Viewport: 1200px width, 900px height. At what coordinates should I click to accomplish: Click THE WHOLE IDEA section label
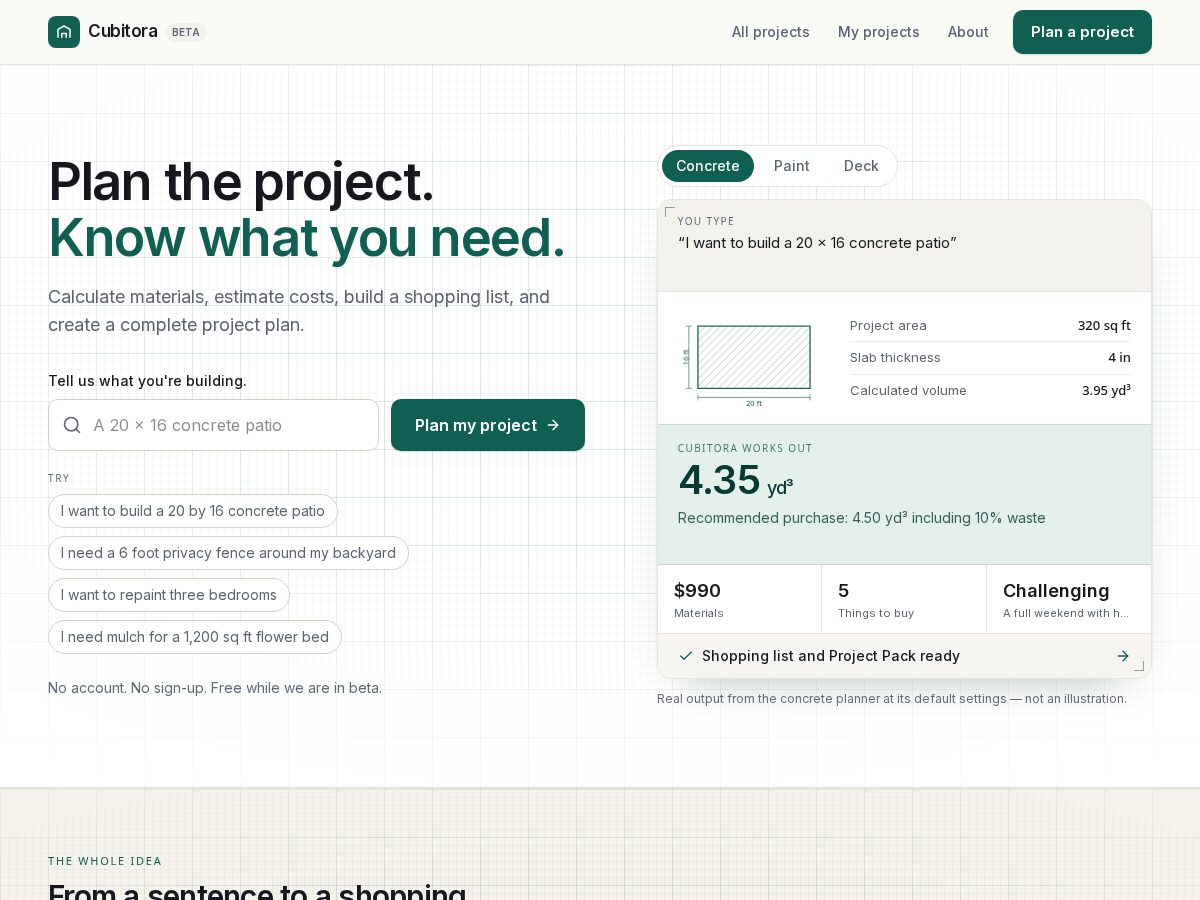[x=105, y=861]
